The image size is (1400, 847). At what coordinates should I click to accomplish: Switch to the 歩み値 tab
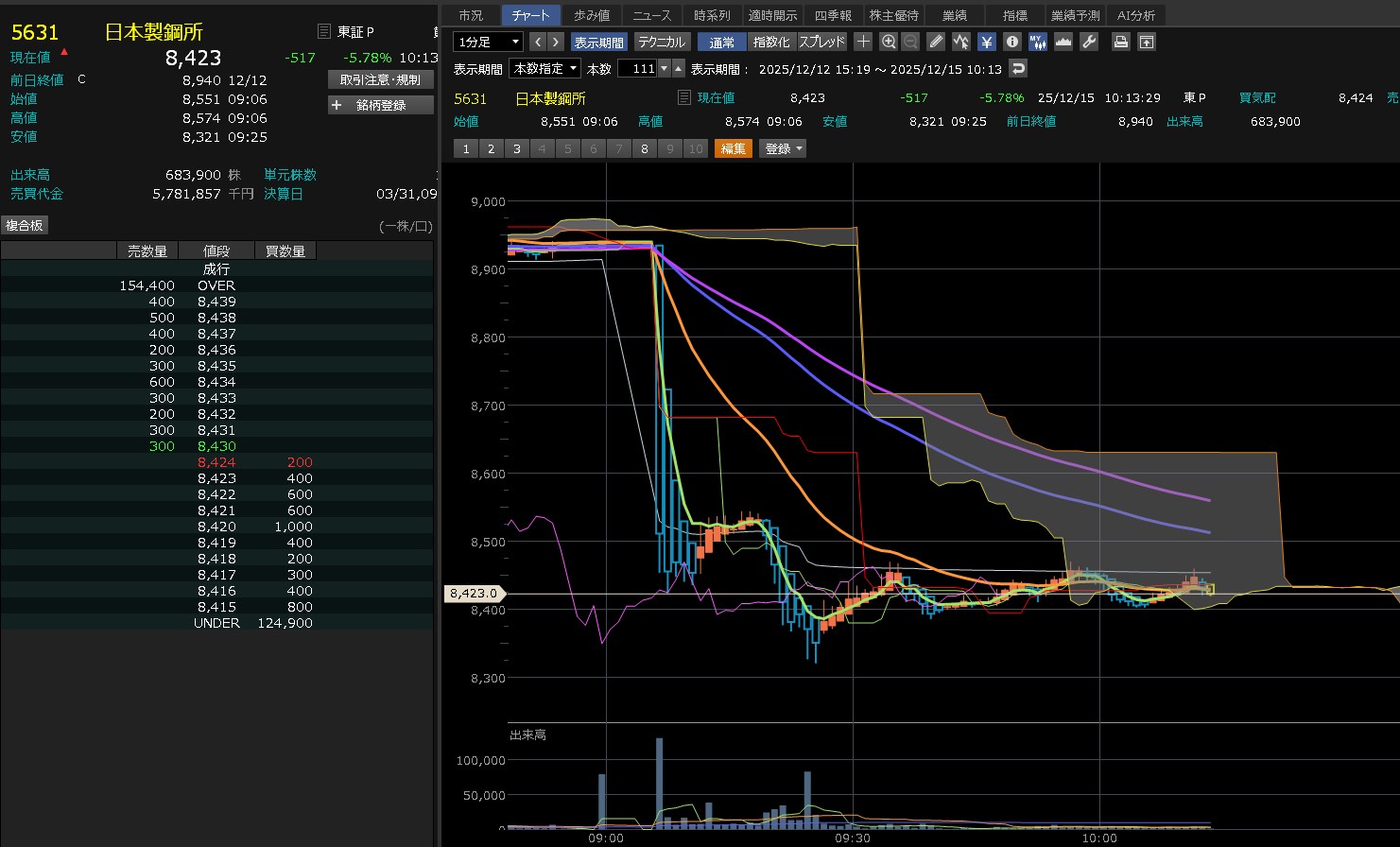coord(592,15)
